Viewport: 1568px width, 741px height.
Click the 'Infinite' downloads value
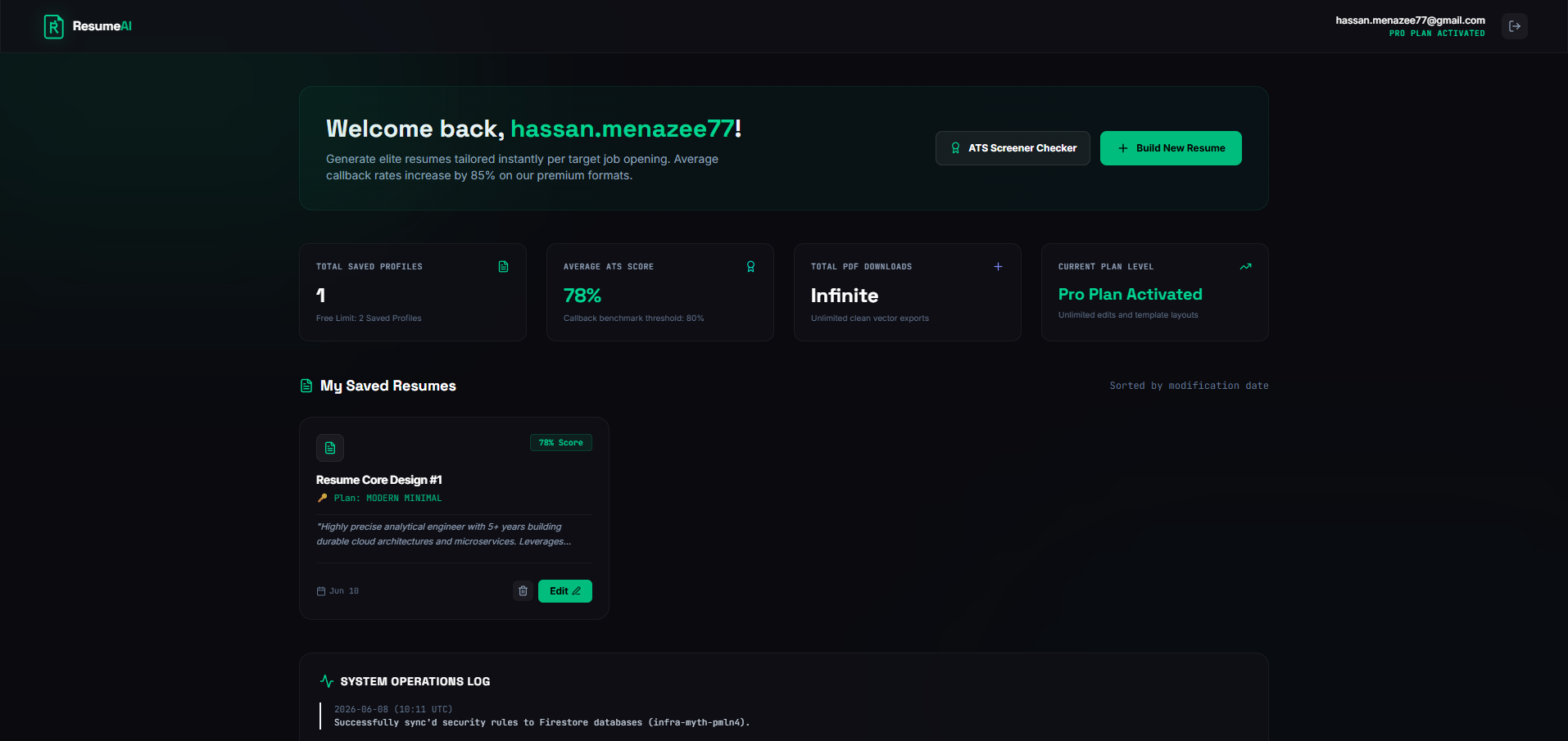(x=845, y=296)
